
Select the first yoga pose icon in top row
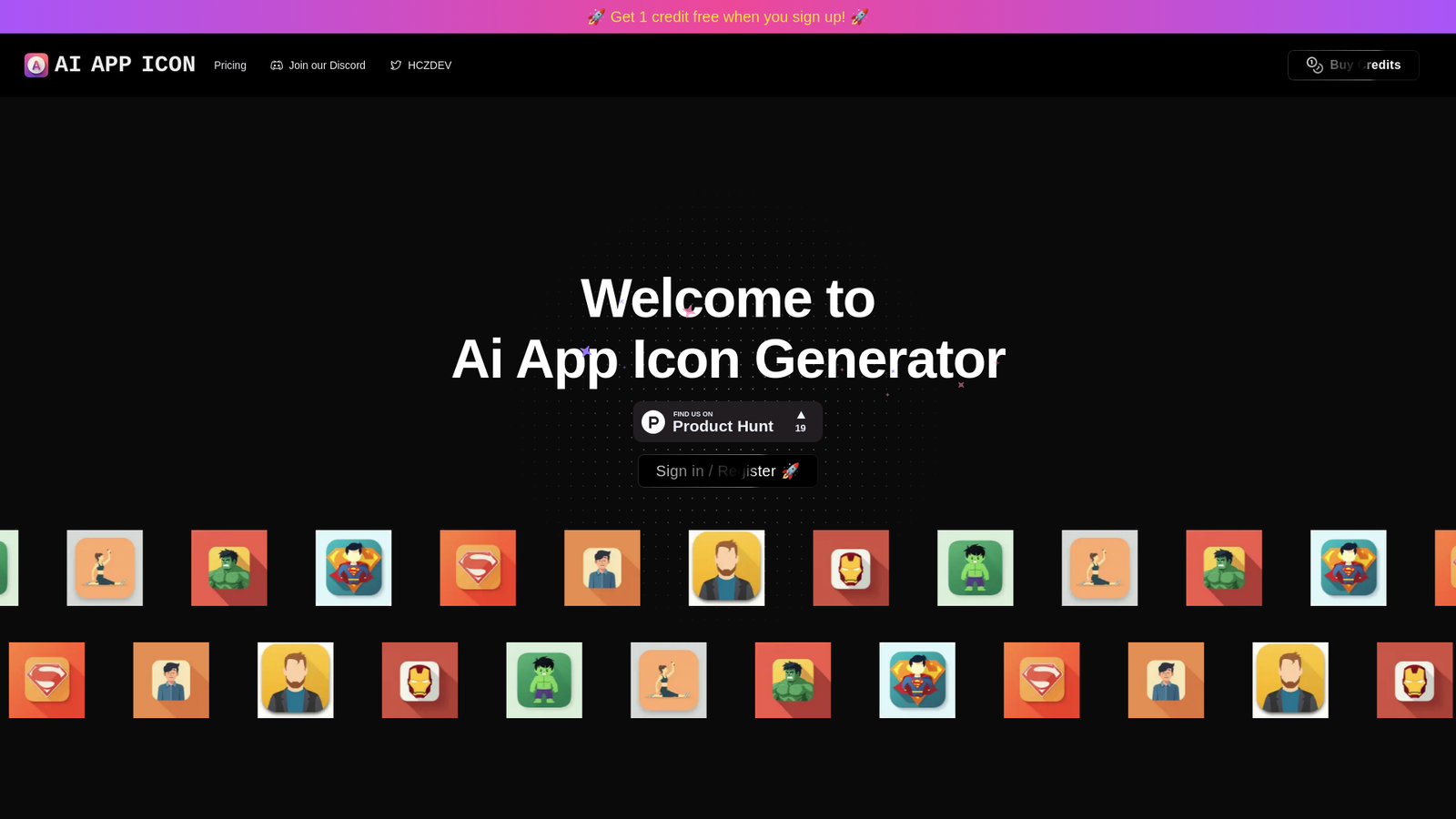click(105, 568)
